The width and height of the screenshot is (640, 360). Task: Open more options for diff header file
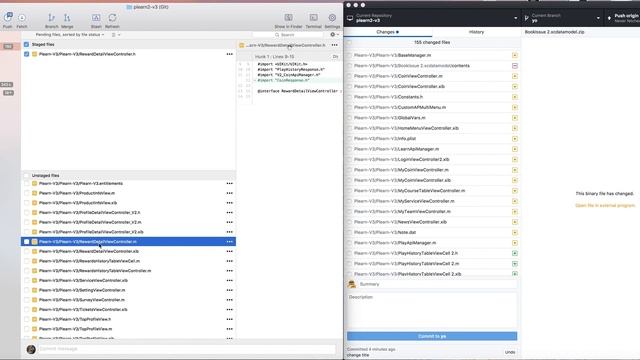(x=335, y=45)
